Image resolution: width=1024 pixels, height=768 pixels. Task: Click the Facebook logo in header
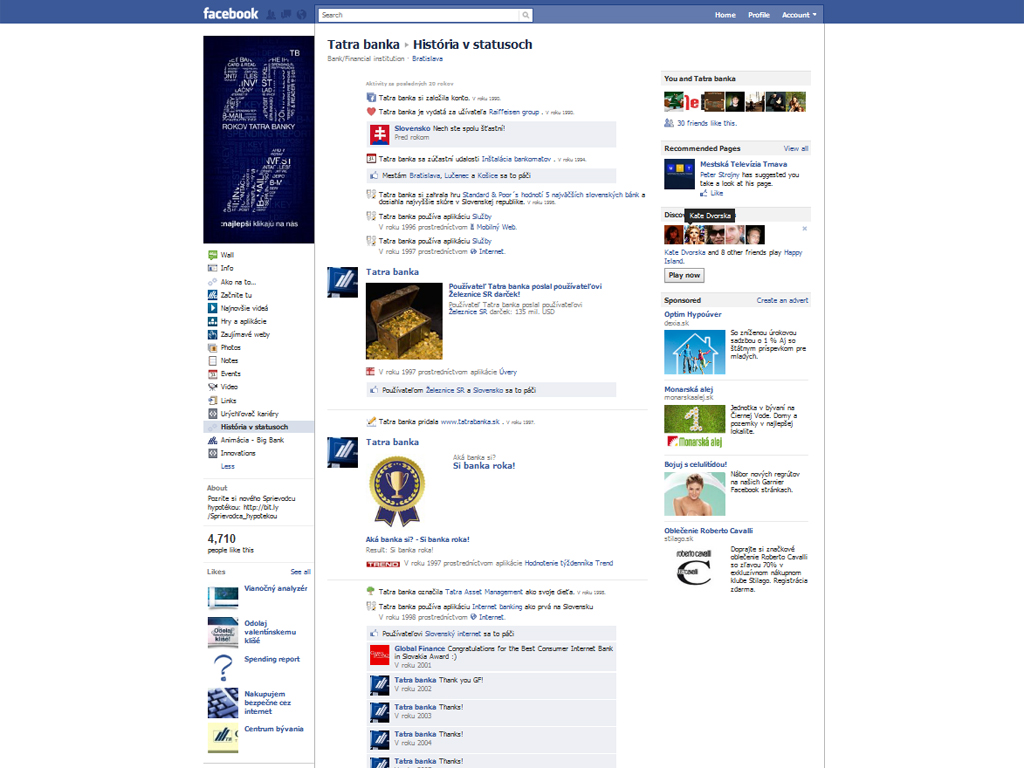231,14
